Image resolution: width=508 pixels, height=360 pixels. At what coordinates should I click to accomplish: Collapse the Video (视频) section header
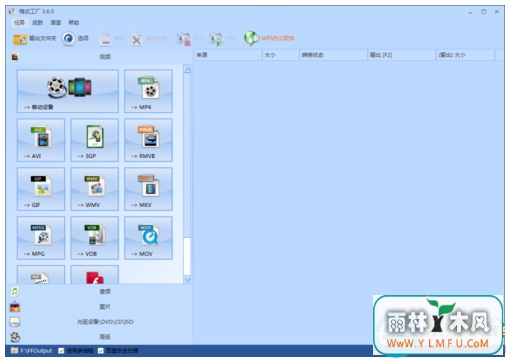pos(99,57)
